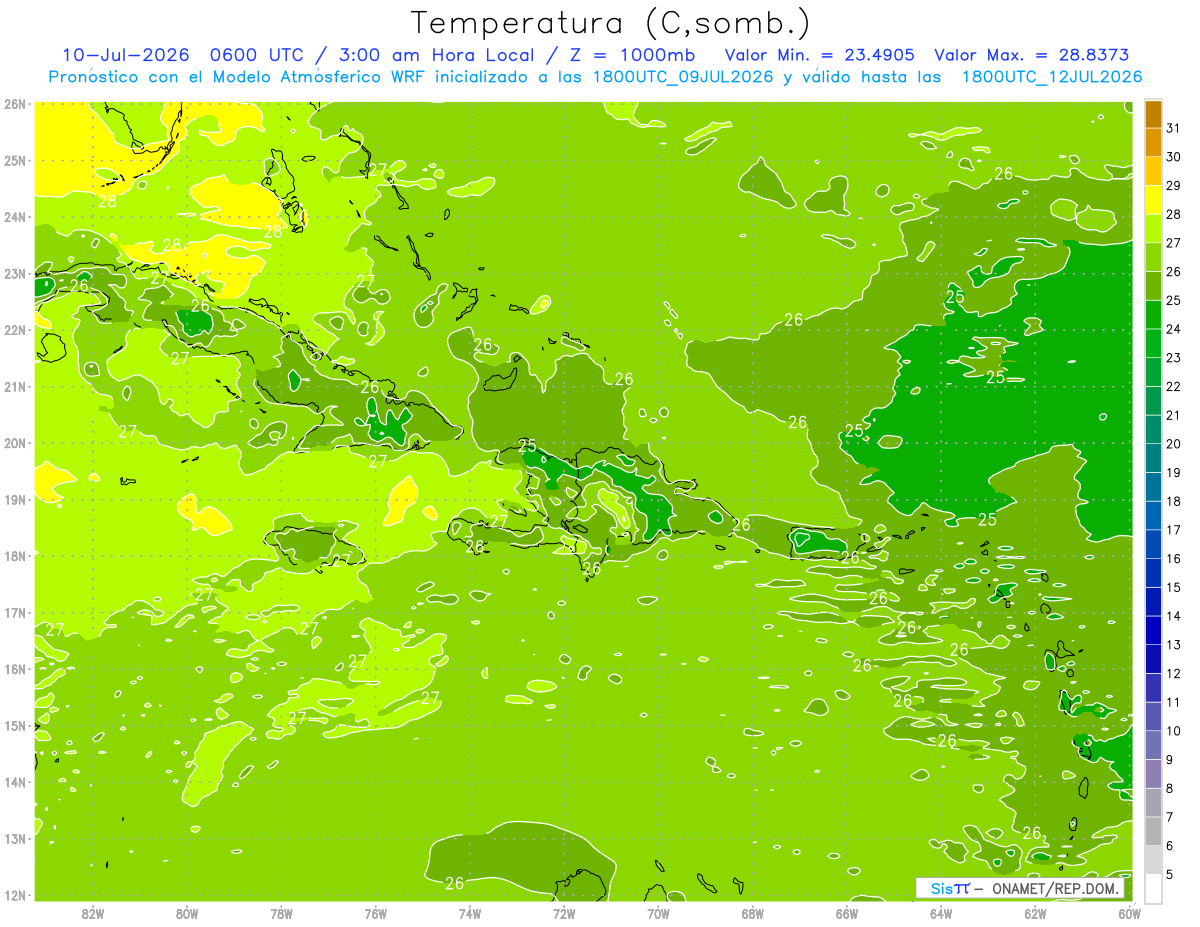Click the colorbar label 15
This screenshot has height=927, width=1200.
coord(1174,587)
